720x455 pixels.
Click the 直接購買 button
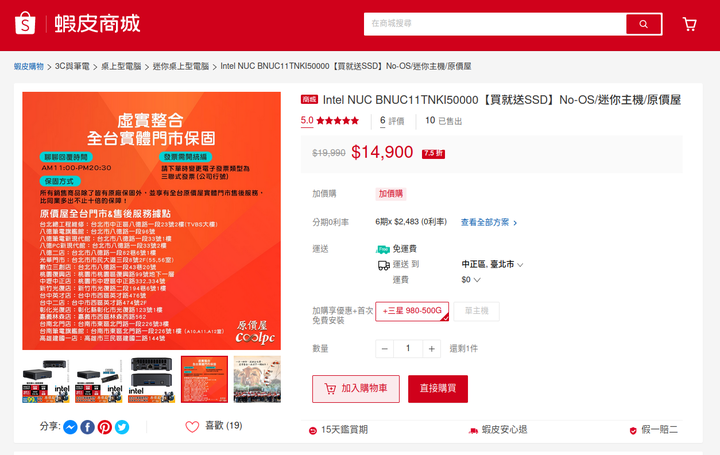(438, 389)
